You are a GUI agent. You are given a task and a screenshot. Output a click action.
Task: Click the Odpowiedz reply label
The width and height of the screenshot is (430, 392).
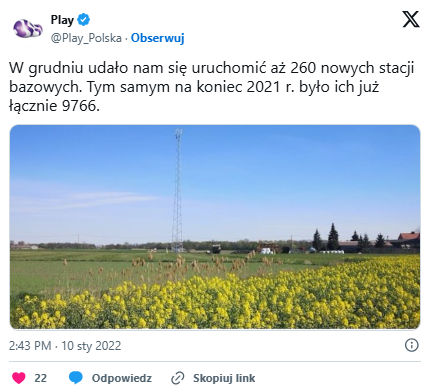[x=122, y=378]
